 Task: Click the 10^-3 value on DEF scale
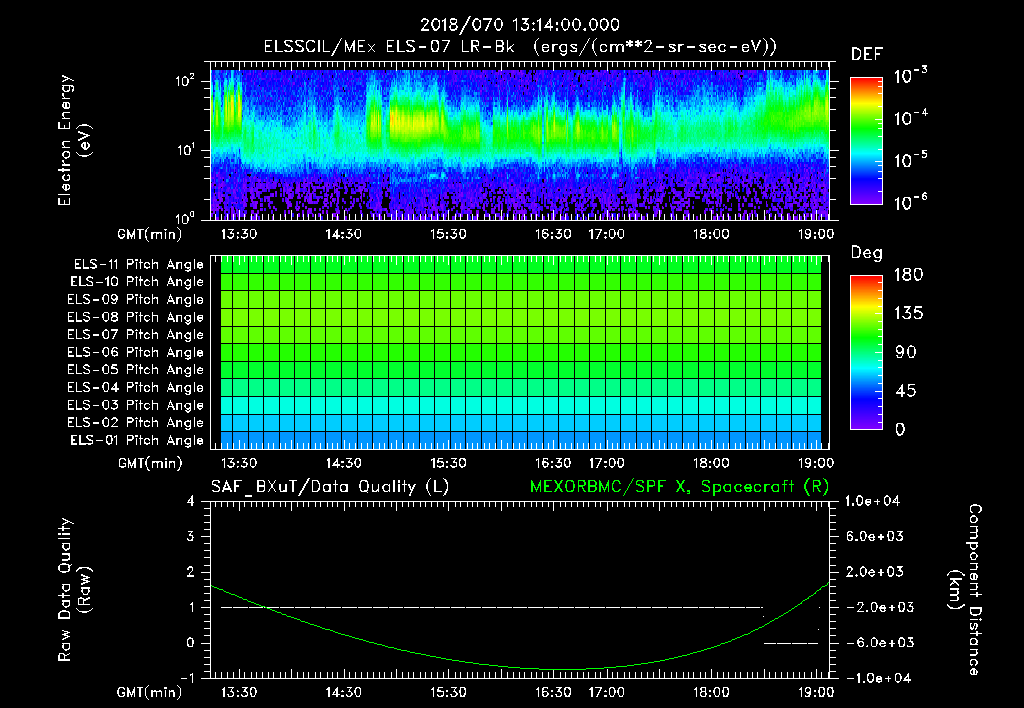pyautogui.click(x=910, y=76)
